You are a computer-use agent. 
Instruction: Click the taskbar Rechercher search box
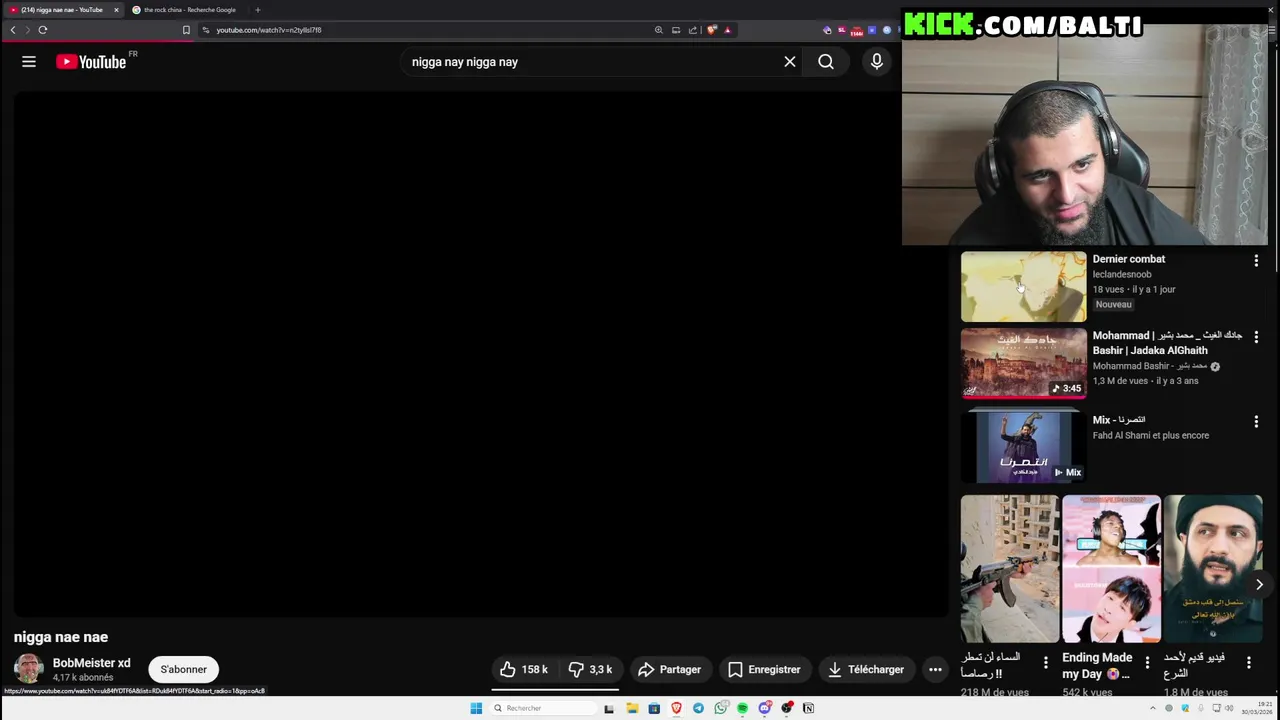pos(543,708)
